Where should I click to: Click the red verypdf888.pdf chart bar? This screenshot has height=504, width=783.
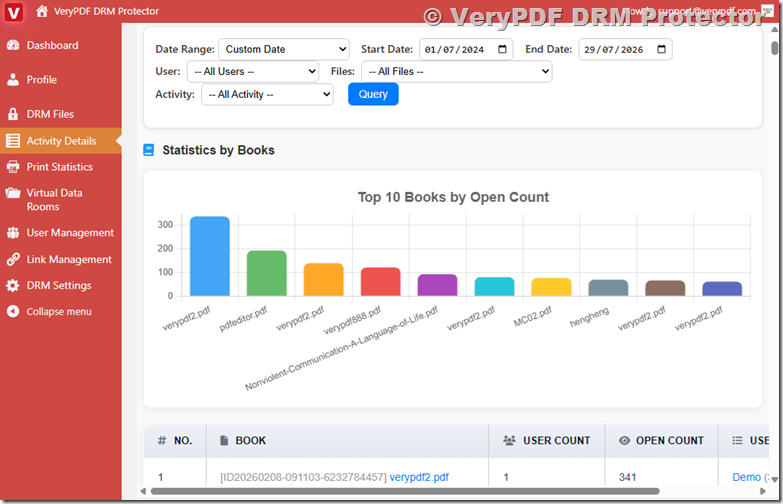click(381, 282)
